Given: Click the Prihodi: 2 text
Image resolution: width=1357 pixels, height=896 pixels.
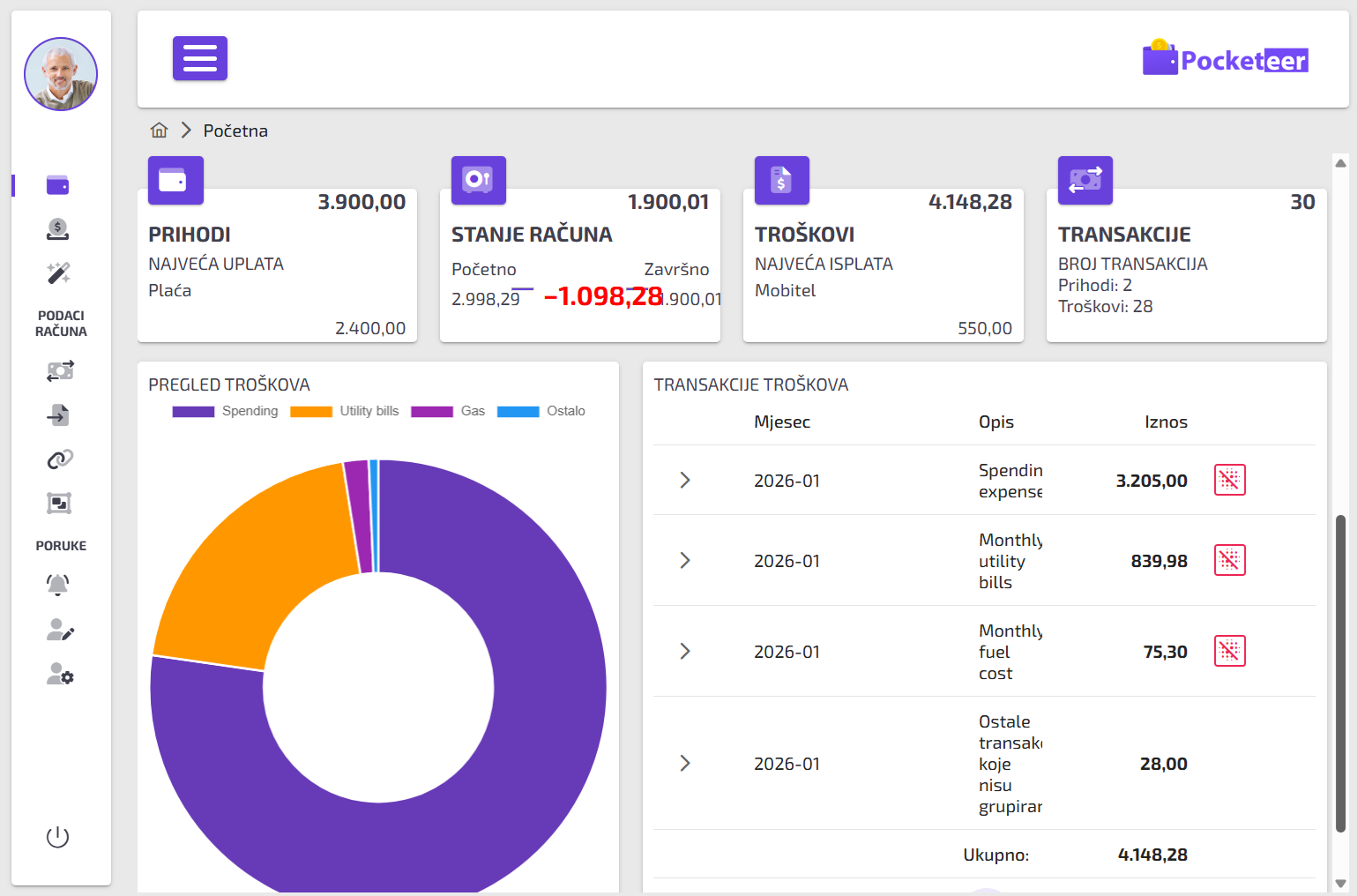Looking at the screenshot, I should tap(1095, 285).
